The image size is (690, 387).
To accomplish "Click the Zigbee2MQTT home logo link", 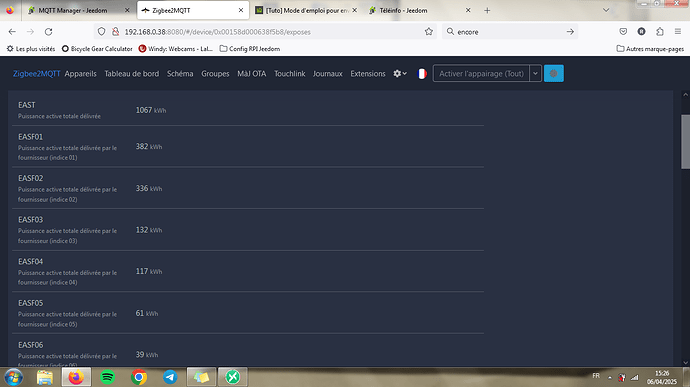I will coord(36,74).
